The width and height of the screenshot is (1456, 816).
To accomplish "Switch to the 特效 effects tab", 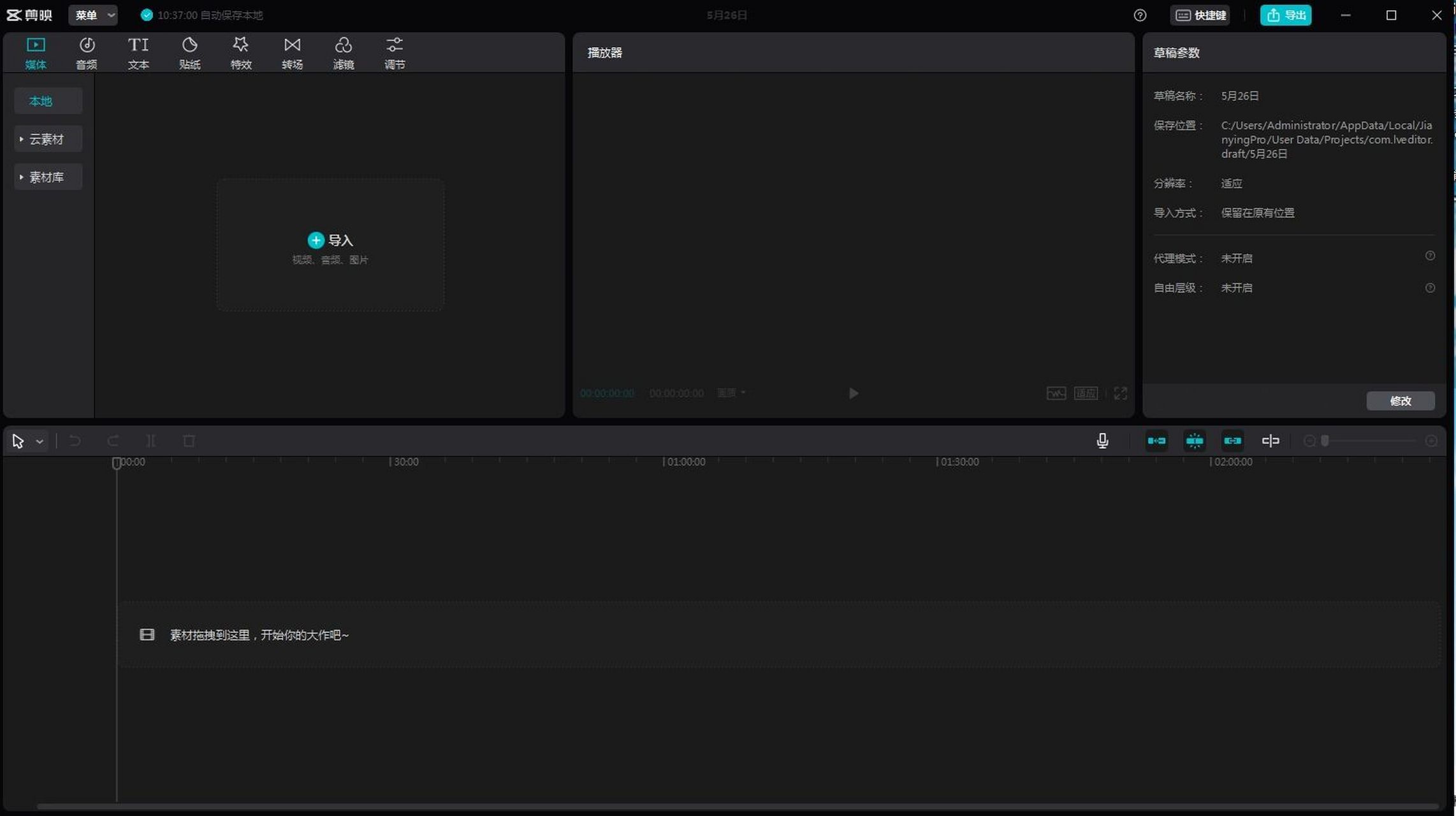I will click(241, 54).
